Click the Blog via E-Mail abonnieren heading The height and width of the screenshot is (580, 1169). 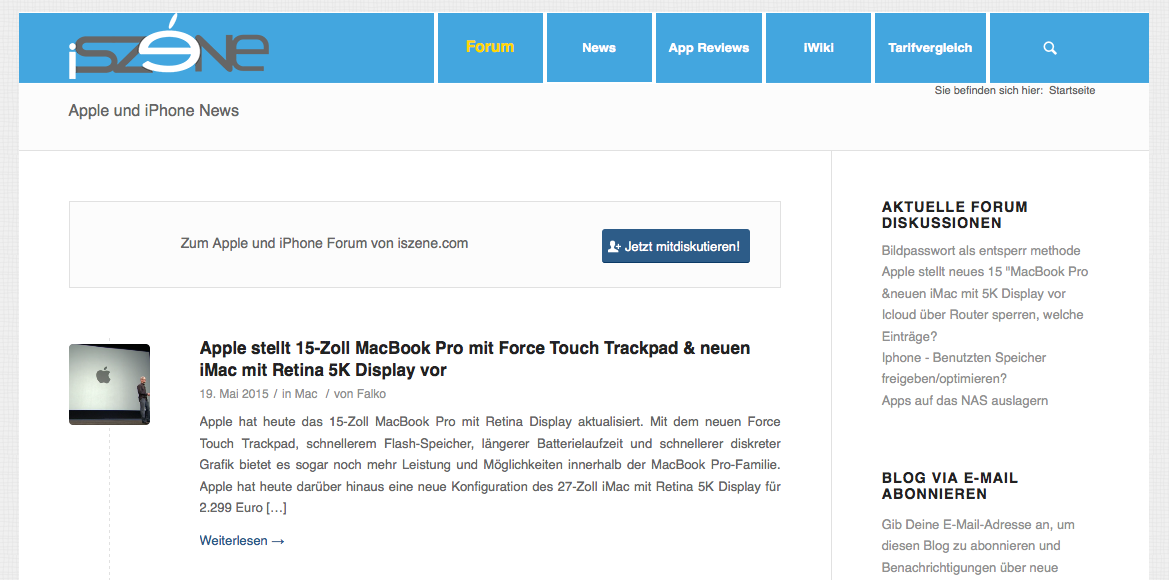tap(950, 485)
